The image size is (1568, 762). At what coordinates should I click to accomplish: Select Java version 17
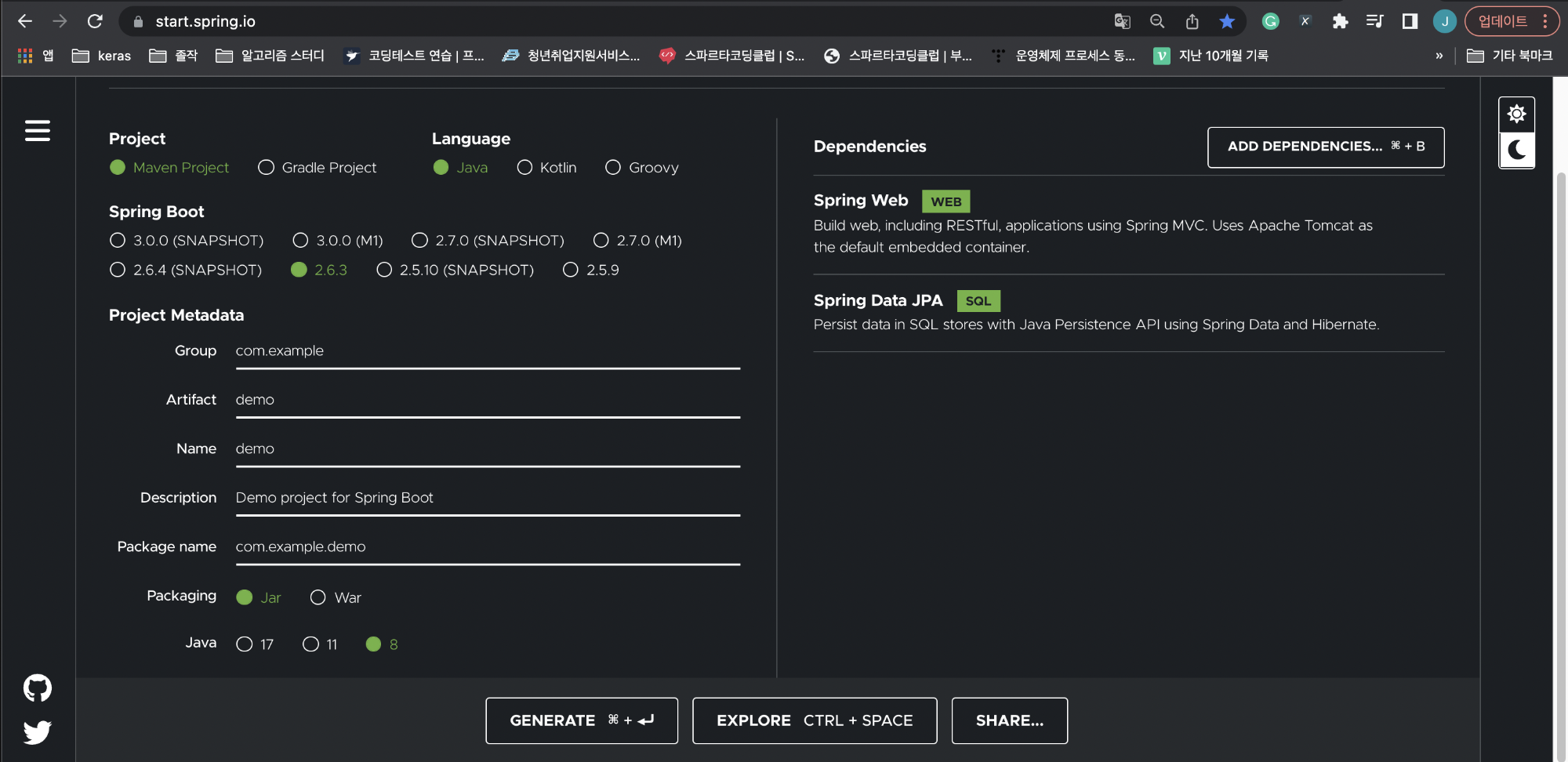(255, 644)
